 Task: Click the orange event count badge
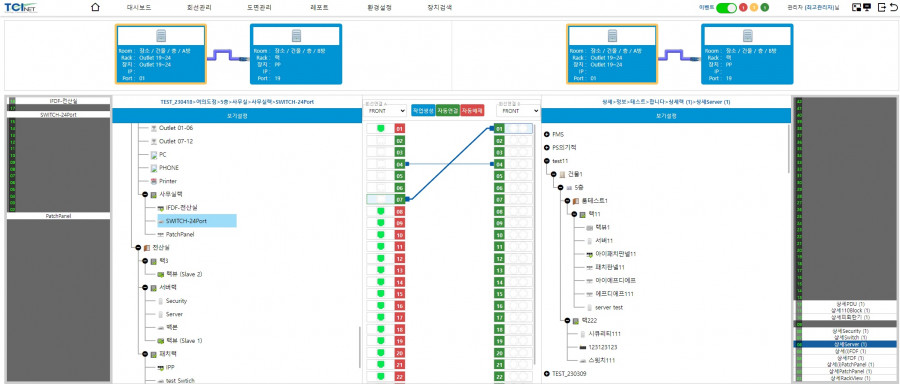(754, 7)
